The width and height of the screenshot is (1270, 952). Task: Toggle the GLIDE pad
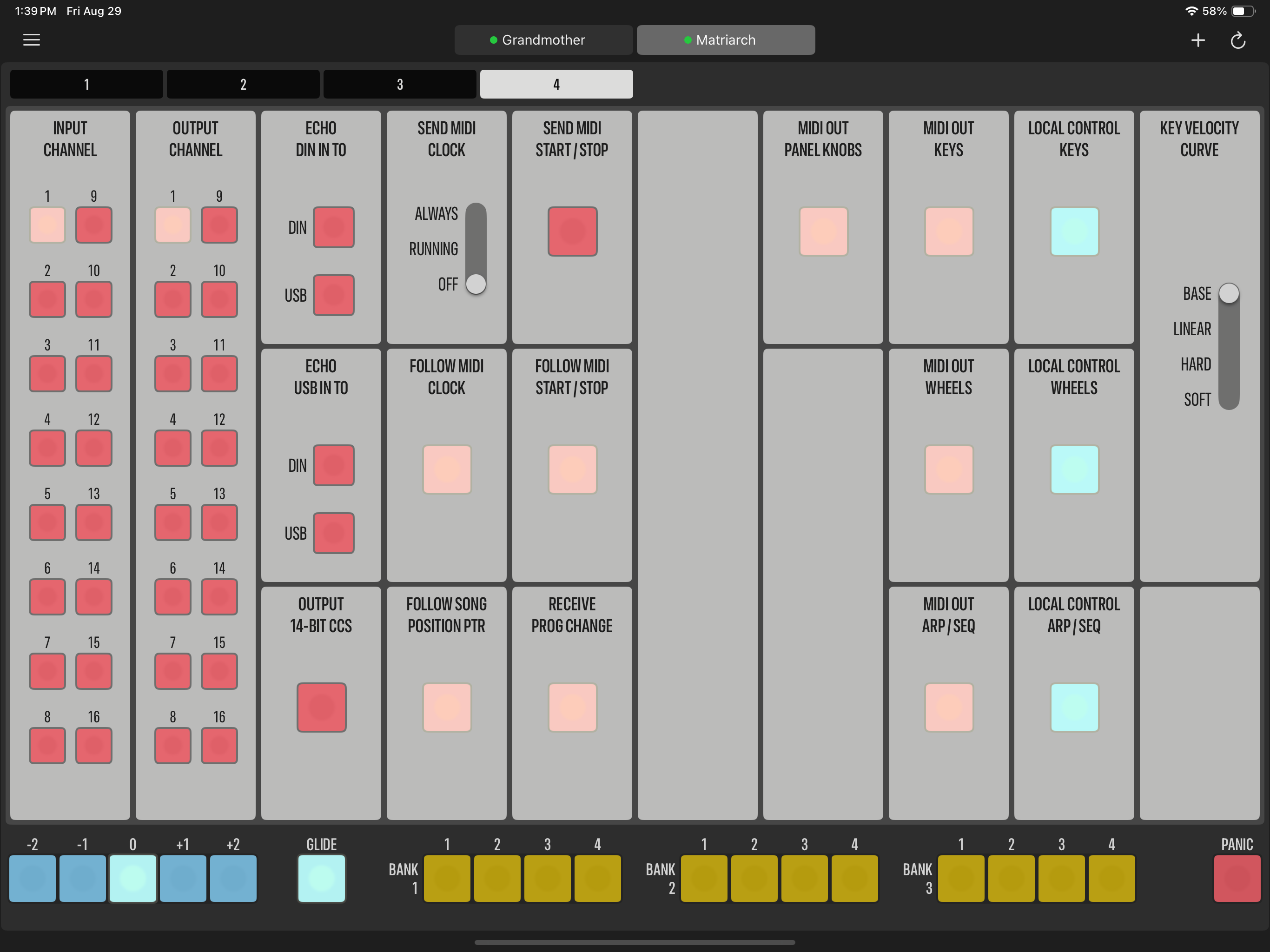pyautogui.click(x=322, y=878)
